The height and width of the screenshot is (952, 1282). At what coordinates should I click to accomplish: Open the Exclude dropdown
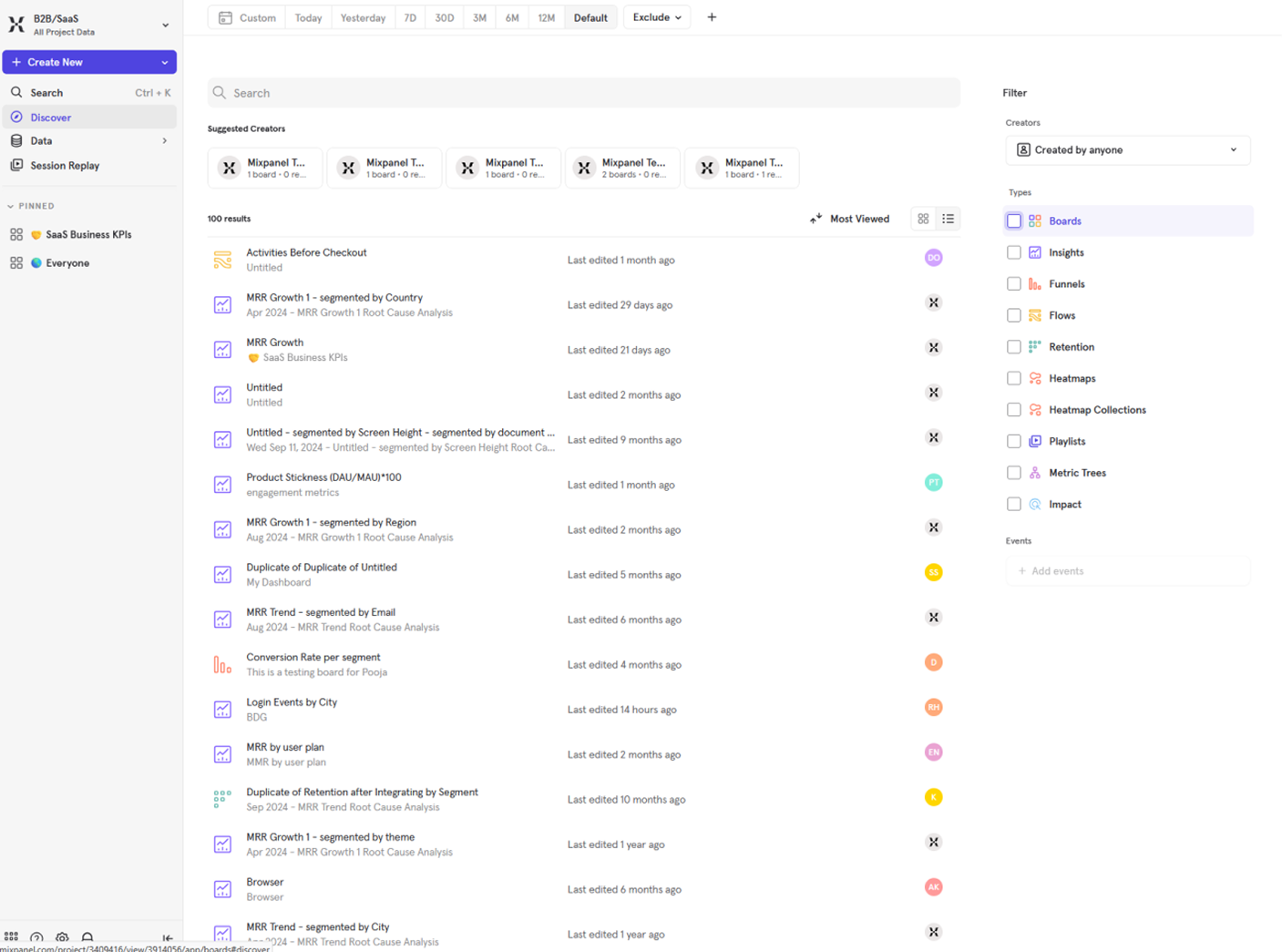point(657,17)
